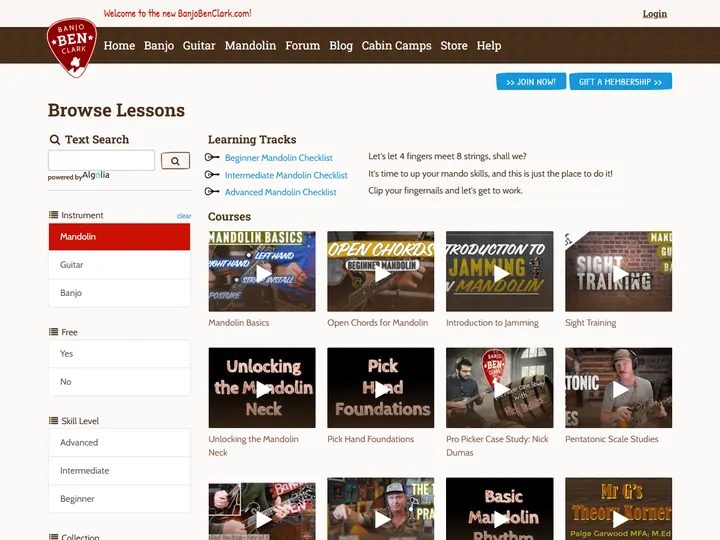Click the JOIN NOW button
Viewport: 720px width, 540px height.
(531, 82)
